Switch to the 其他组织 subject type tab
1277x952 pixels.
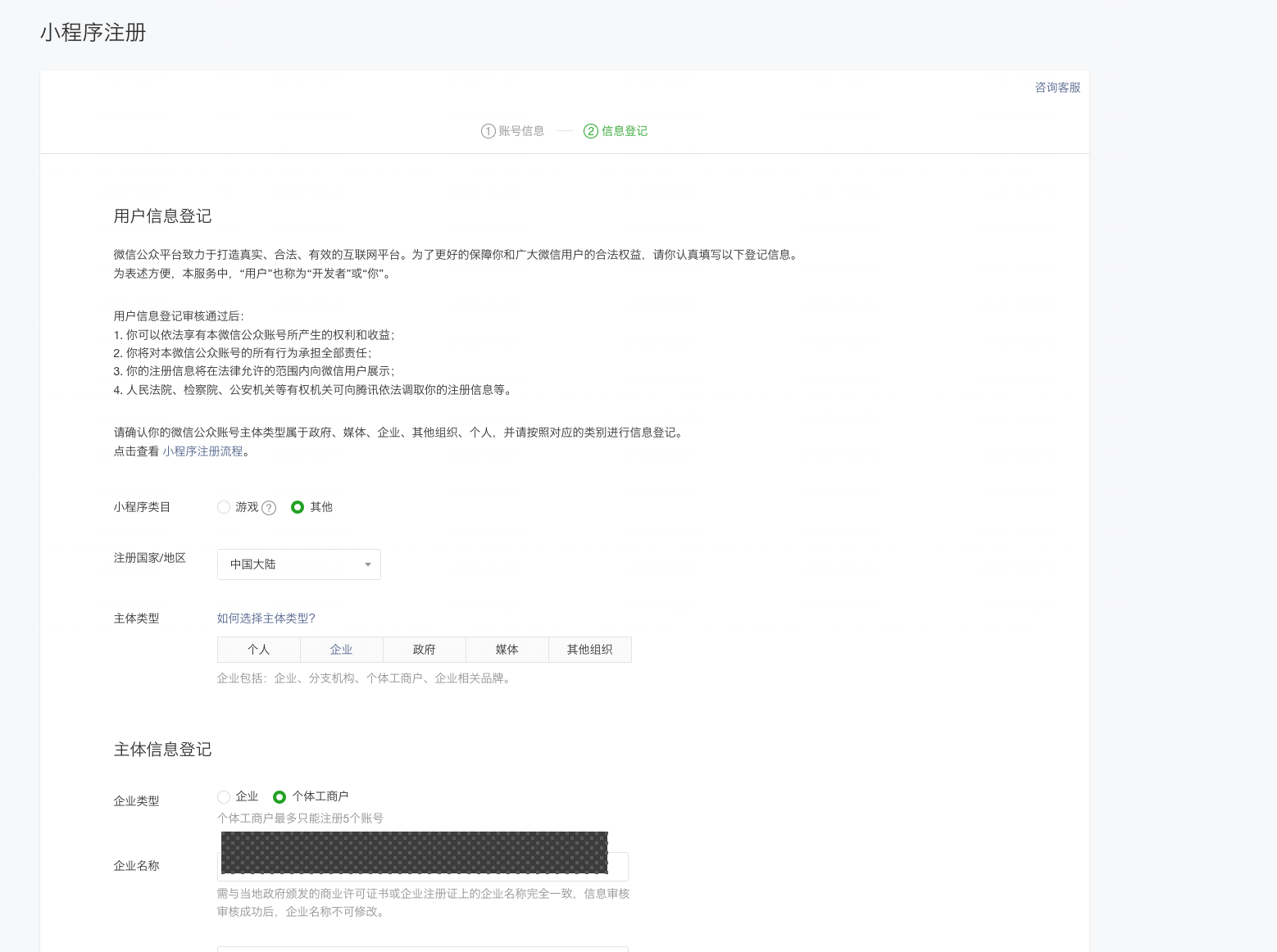point(589,649)
